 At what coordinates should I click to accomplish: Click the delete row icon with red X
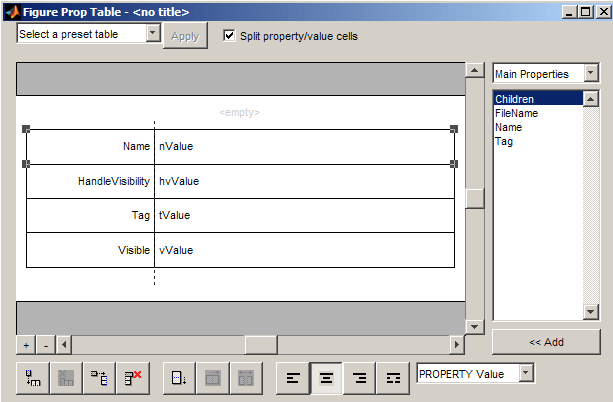coord(133,378)
